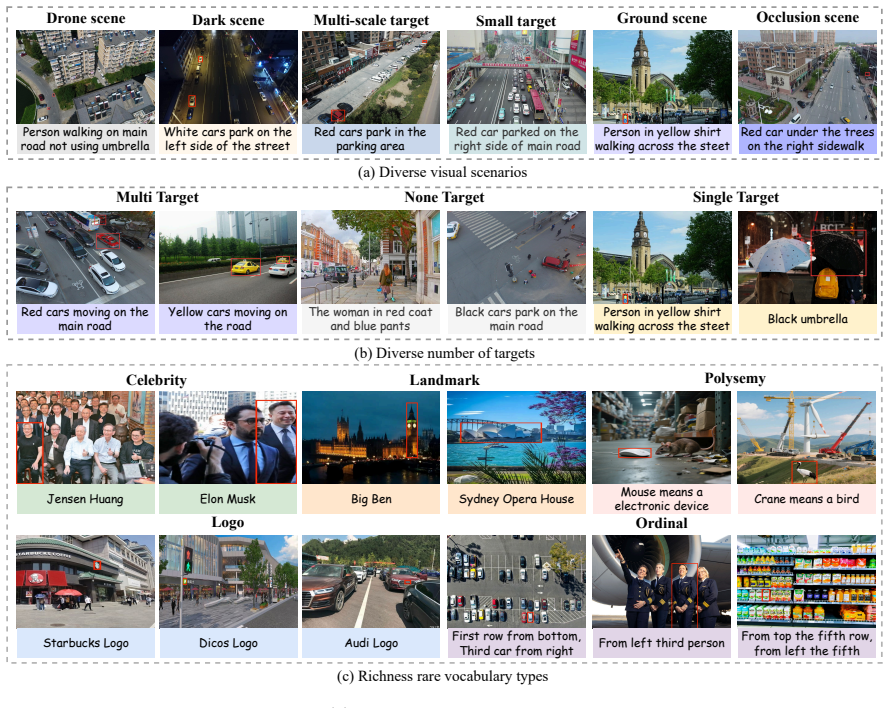889x708 pixels.
Task: Click the 'Polysemy' heading
Action: pos(735,378)
